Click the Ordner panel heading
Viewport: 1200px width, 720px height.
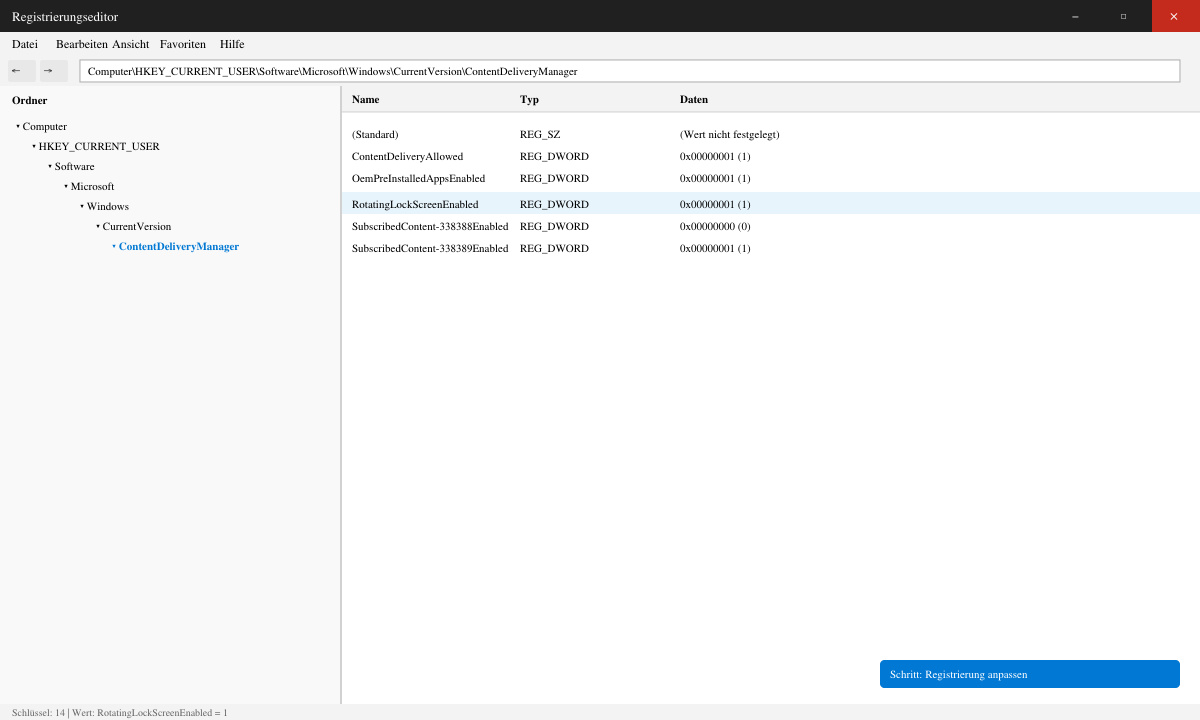(x=30, y=100)
